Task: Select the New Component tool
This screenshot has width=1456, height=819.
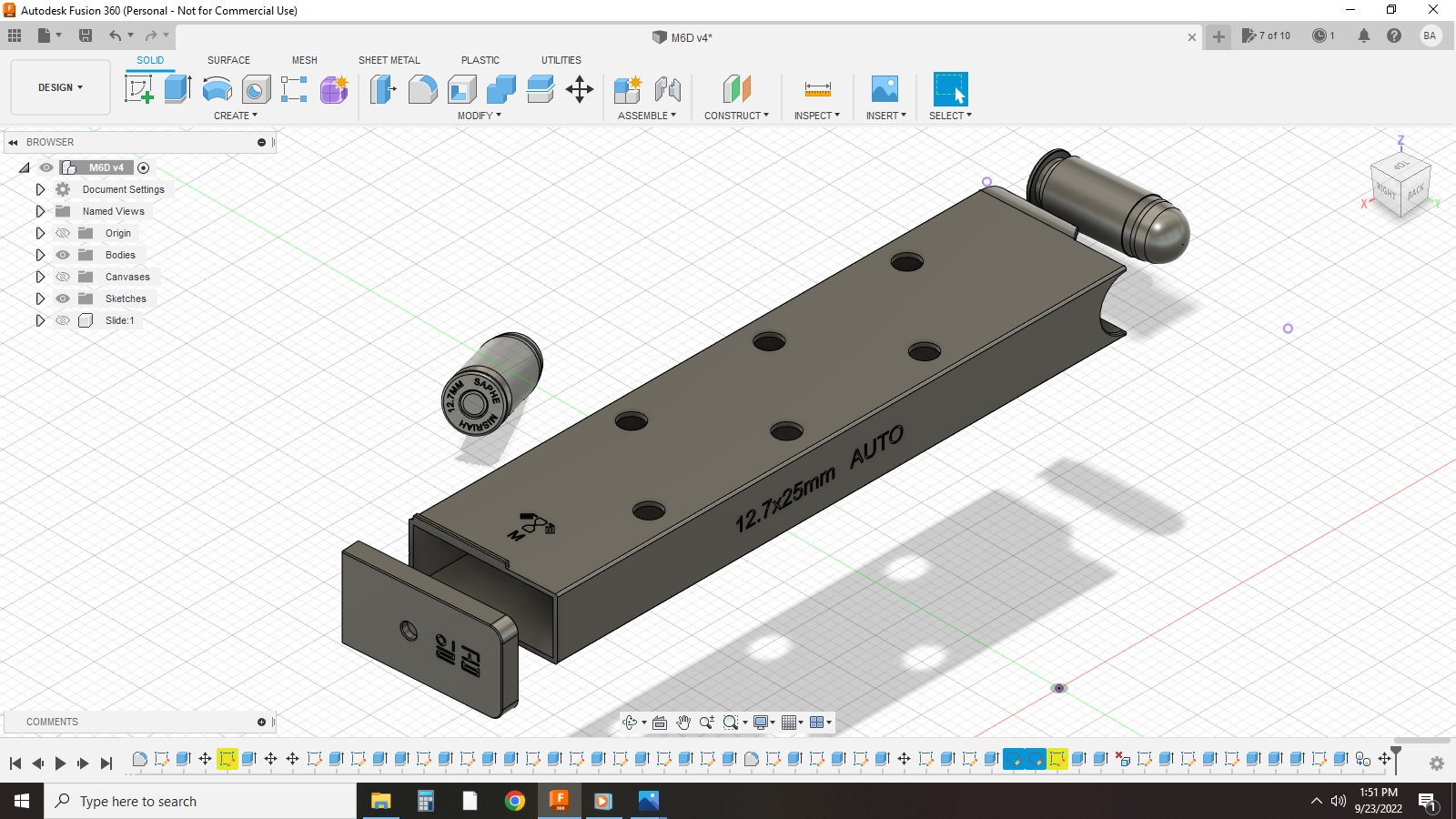Action: pyautogui.click(x=628, y=89)
